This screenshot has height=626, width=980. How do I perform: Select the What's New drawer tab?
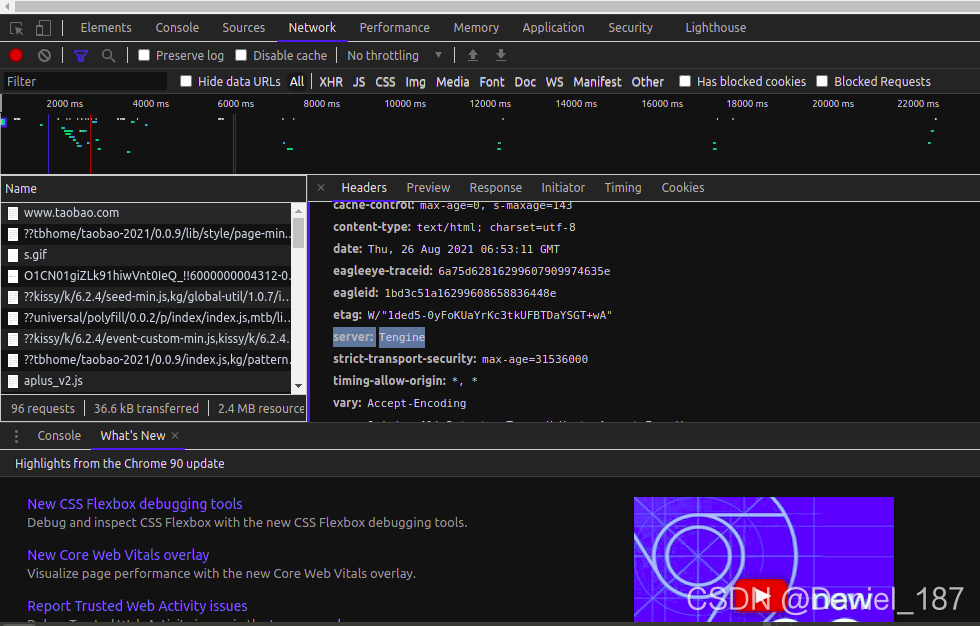[x=132, y=435]
